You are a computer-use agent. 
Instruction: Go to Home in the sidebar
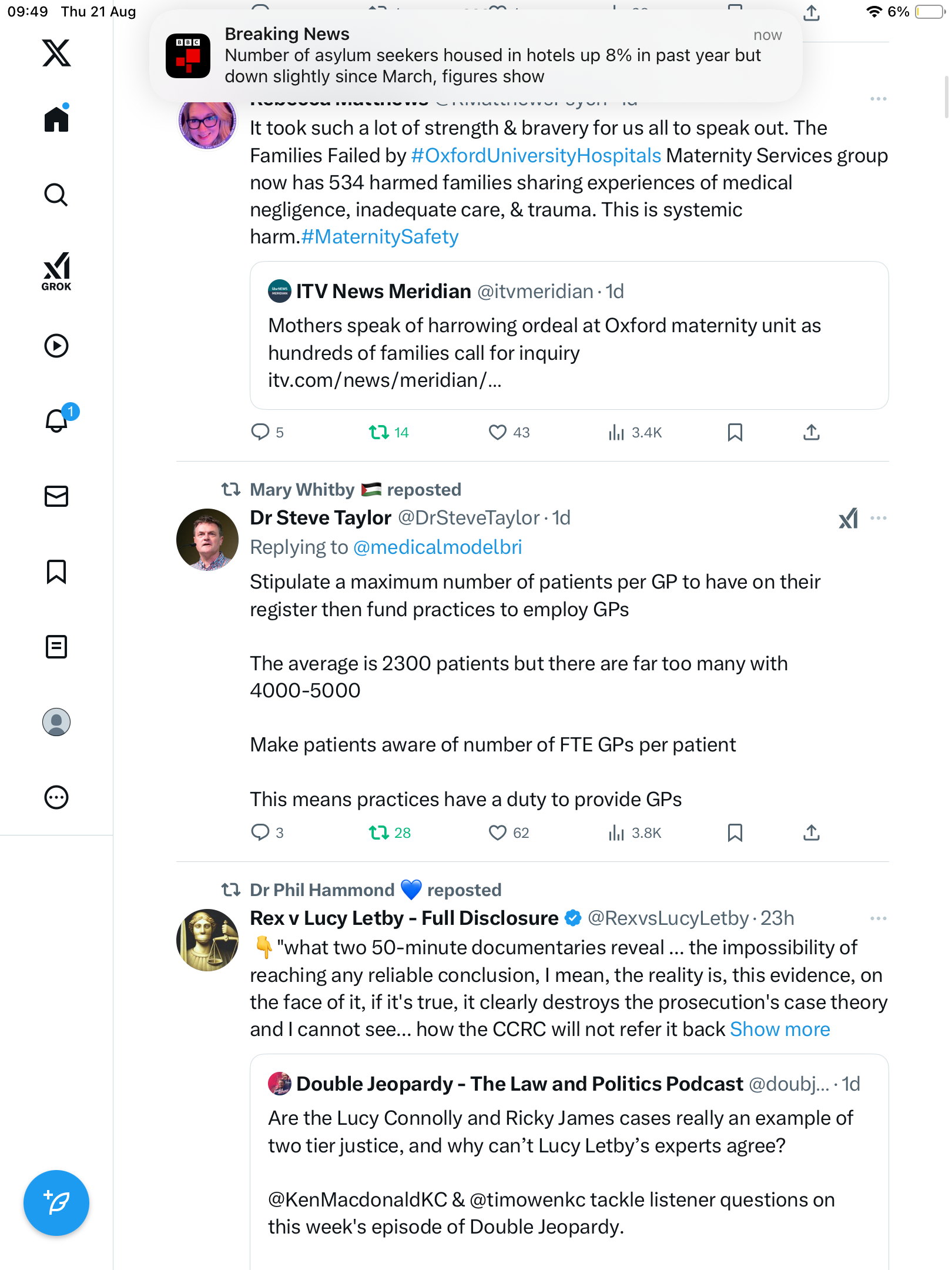click(56, 120)
